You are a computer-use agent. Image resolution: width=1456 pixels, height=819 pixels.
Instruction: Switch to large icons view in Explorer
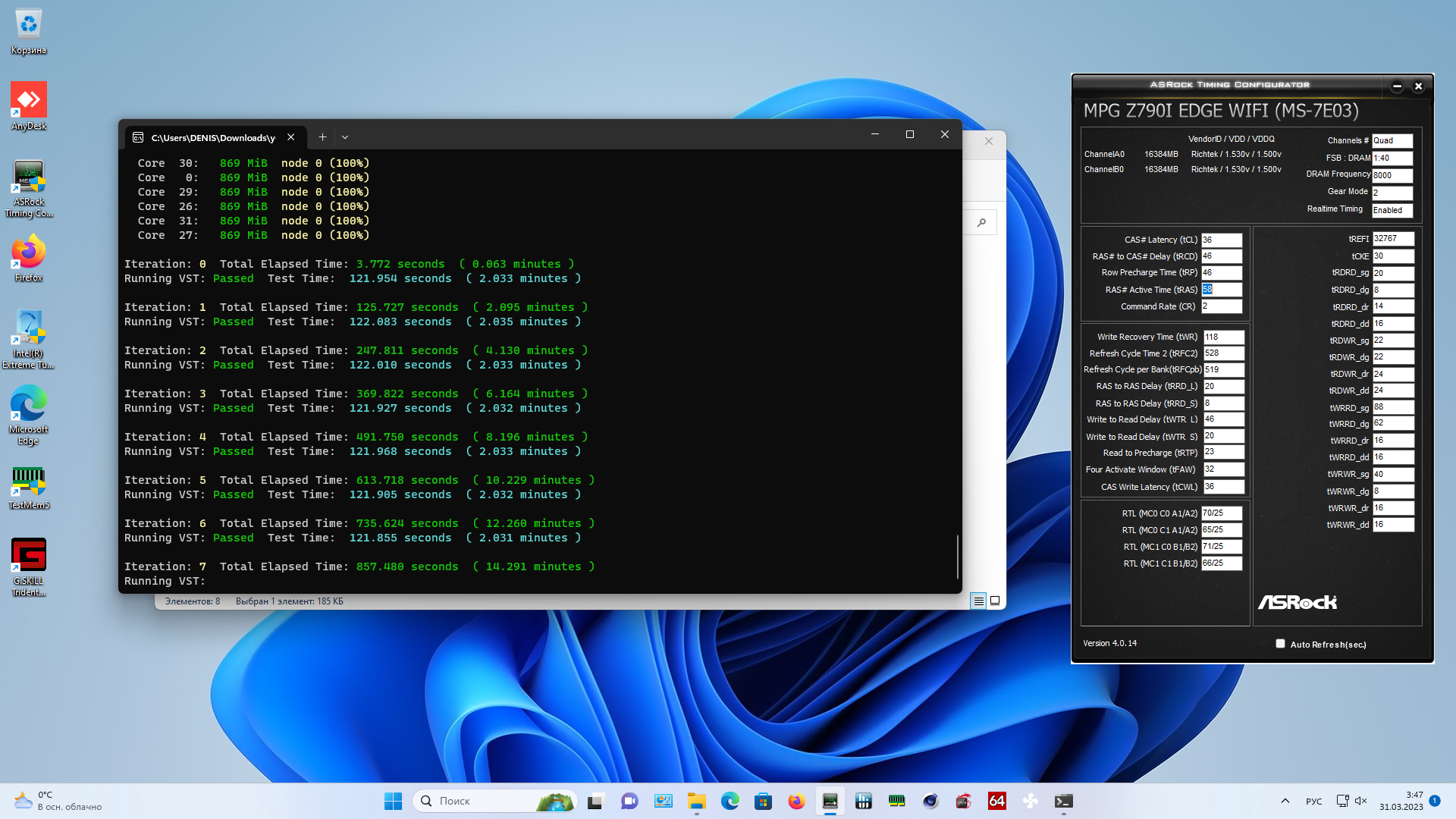coord(995,601)
